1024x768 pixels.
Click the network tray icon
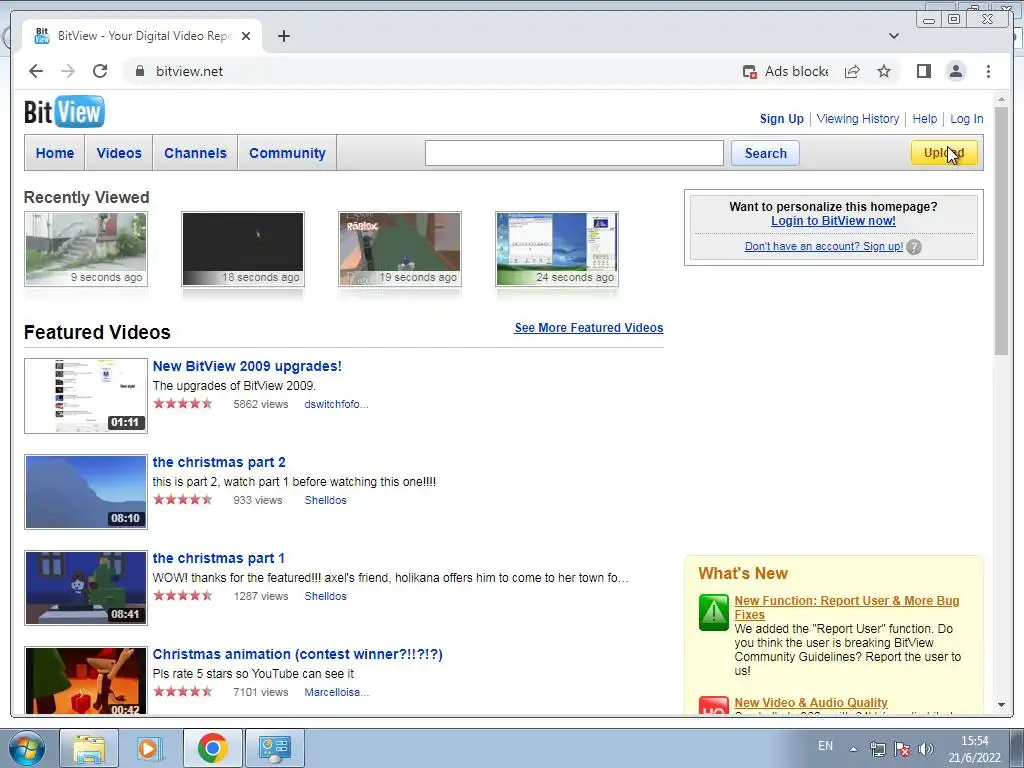878,749
